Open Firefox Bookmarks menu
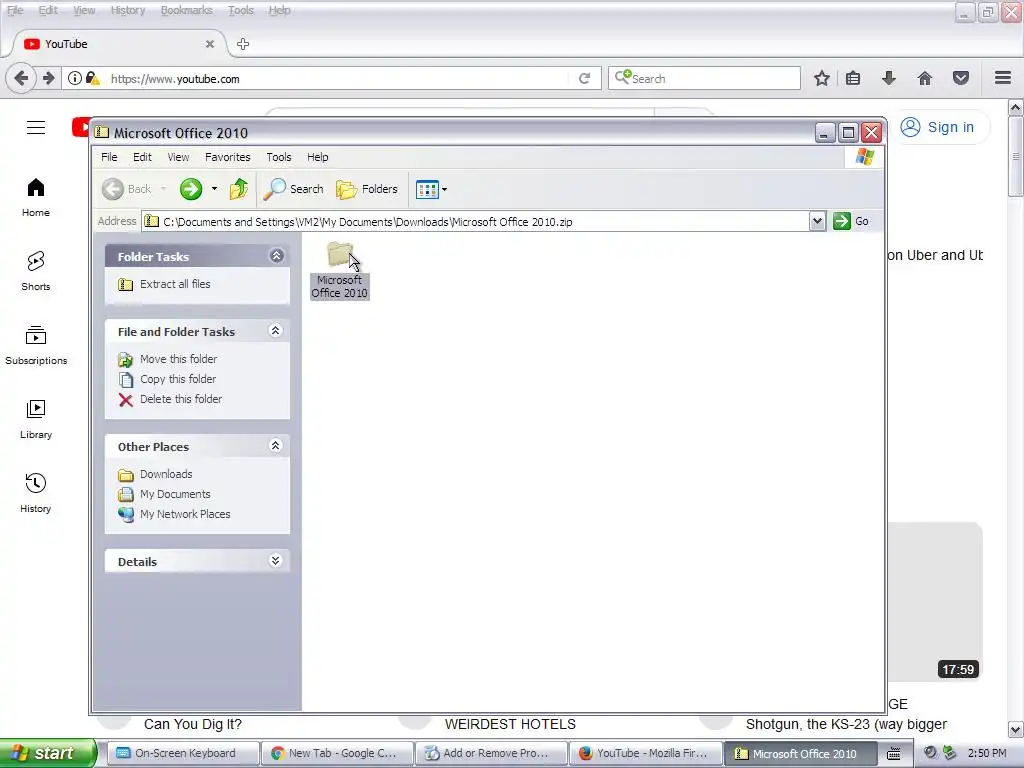The width and height of the screenshot is (1024, 768). 187,10
